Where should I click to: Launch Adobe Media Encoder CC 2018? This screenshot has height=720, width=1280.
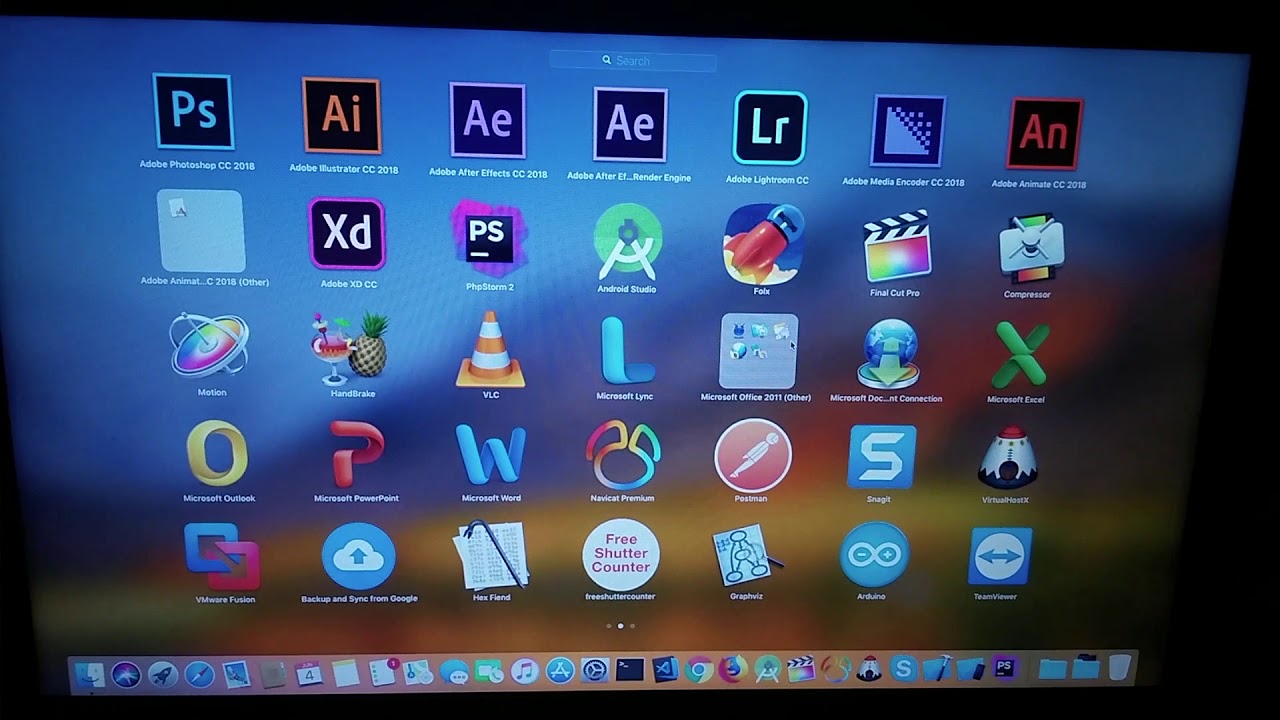click(908, 131)
